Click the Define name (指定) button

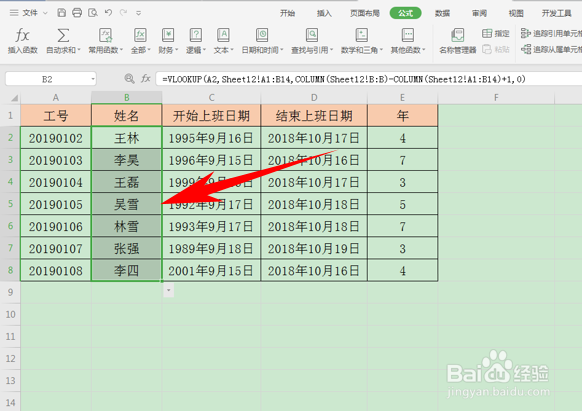(496, 33)
